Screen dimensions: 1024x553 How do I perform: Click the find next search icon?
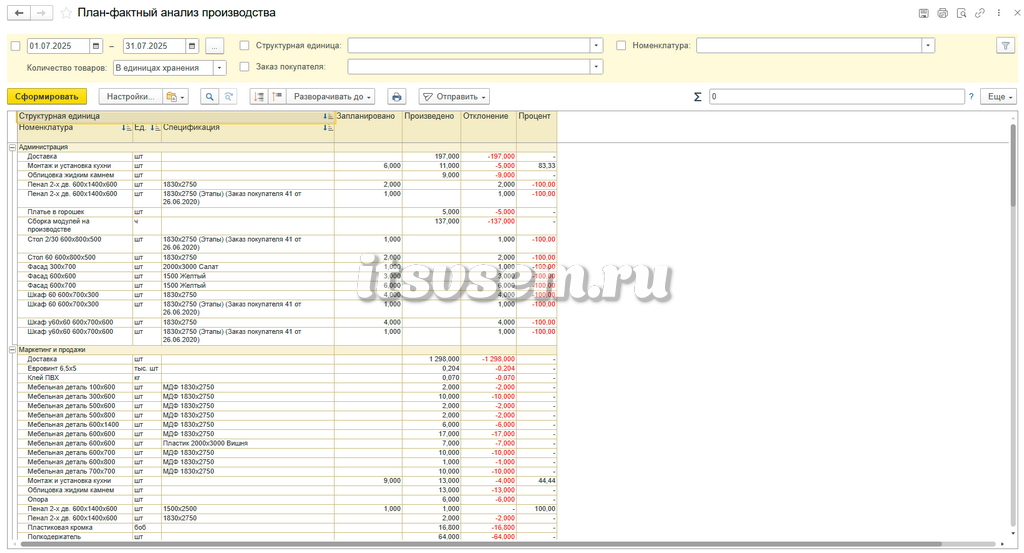coord(229,97)
